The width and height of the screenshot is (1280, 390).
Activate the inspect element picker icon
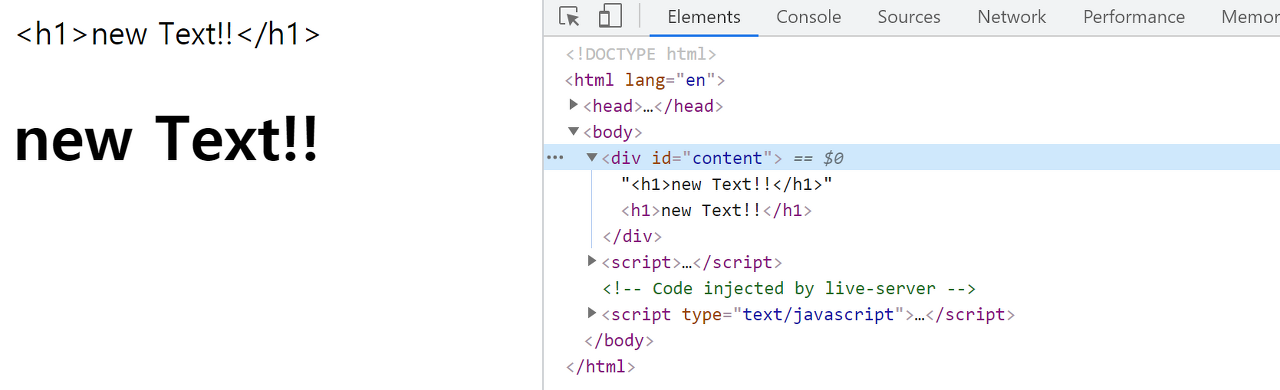[x=570, y=17]
